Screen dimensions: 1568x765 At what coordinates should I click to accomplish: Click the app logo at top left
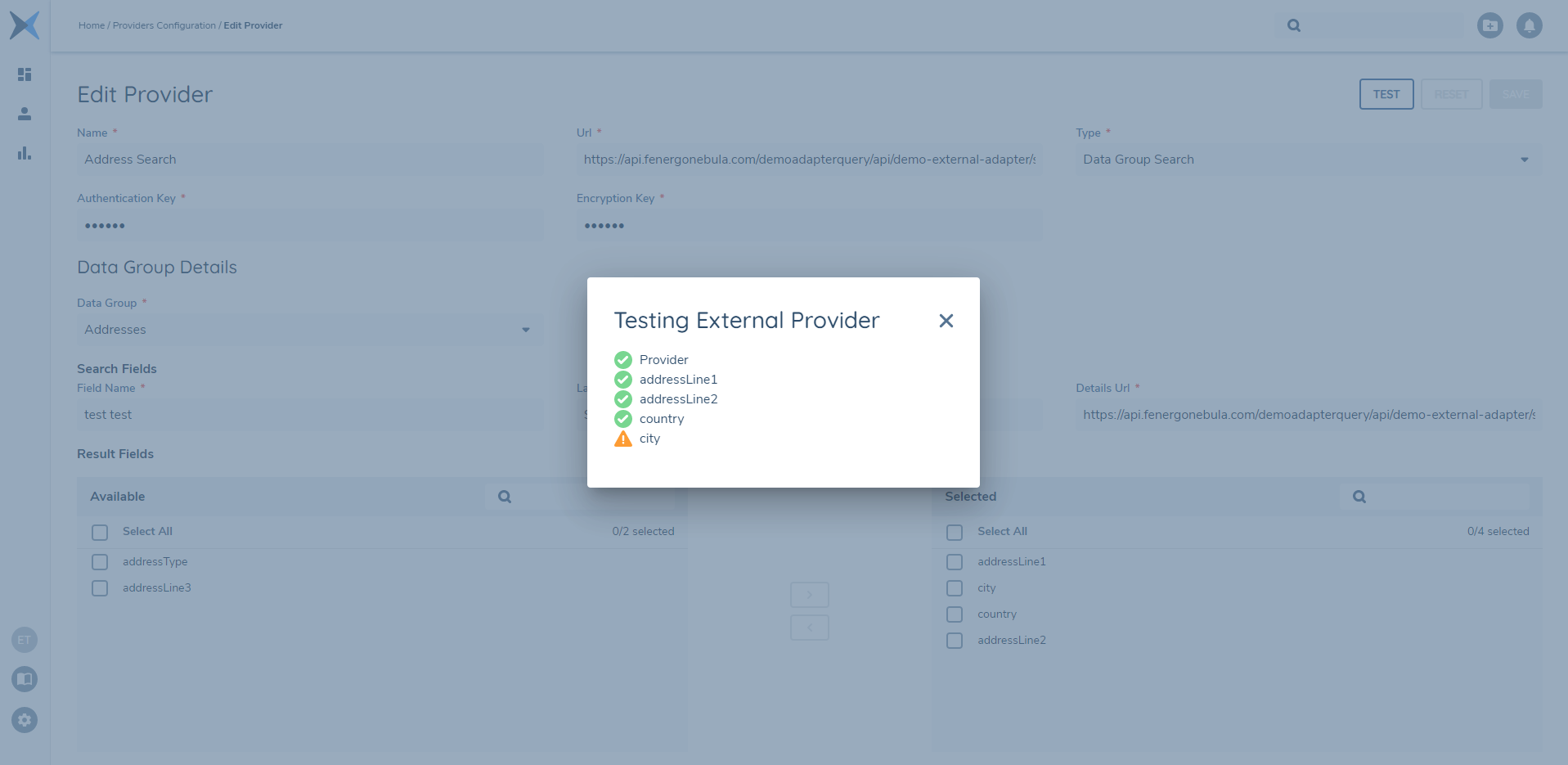(25, 25)
